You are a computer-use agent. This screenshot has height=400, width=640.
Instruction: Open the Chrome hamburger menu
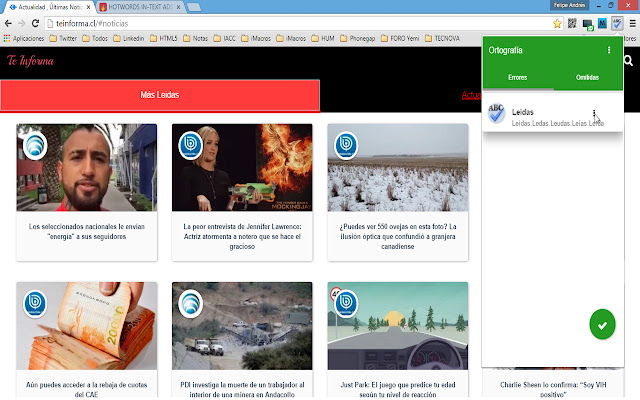point(632,24)
